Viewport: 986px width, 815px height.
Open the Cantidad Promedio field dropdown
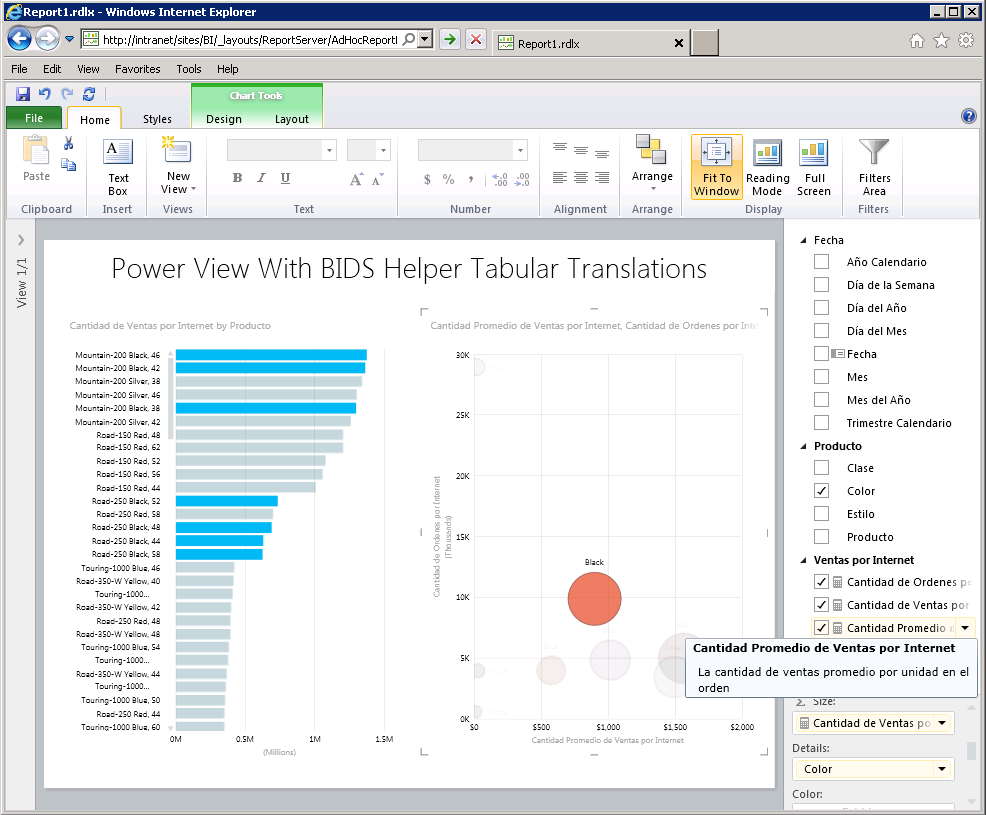click(965, 627)
